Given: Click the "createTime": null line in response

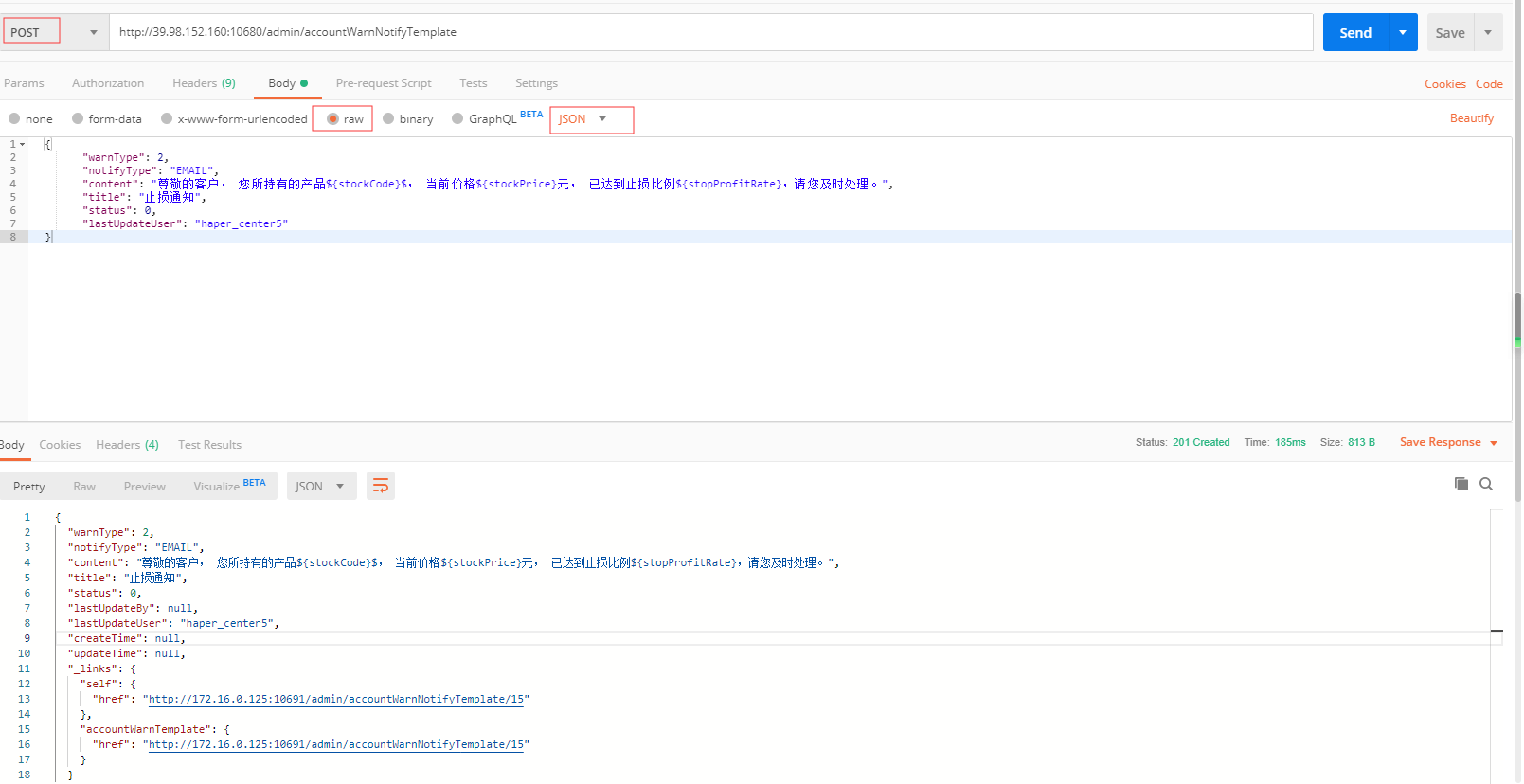Looking at the screenshot, I should pyautogui.click(x=126, y=639).
